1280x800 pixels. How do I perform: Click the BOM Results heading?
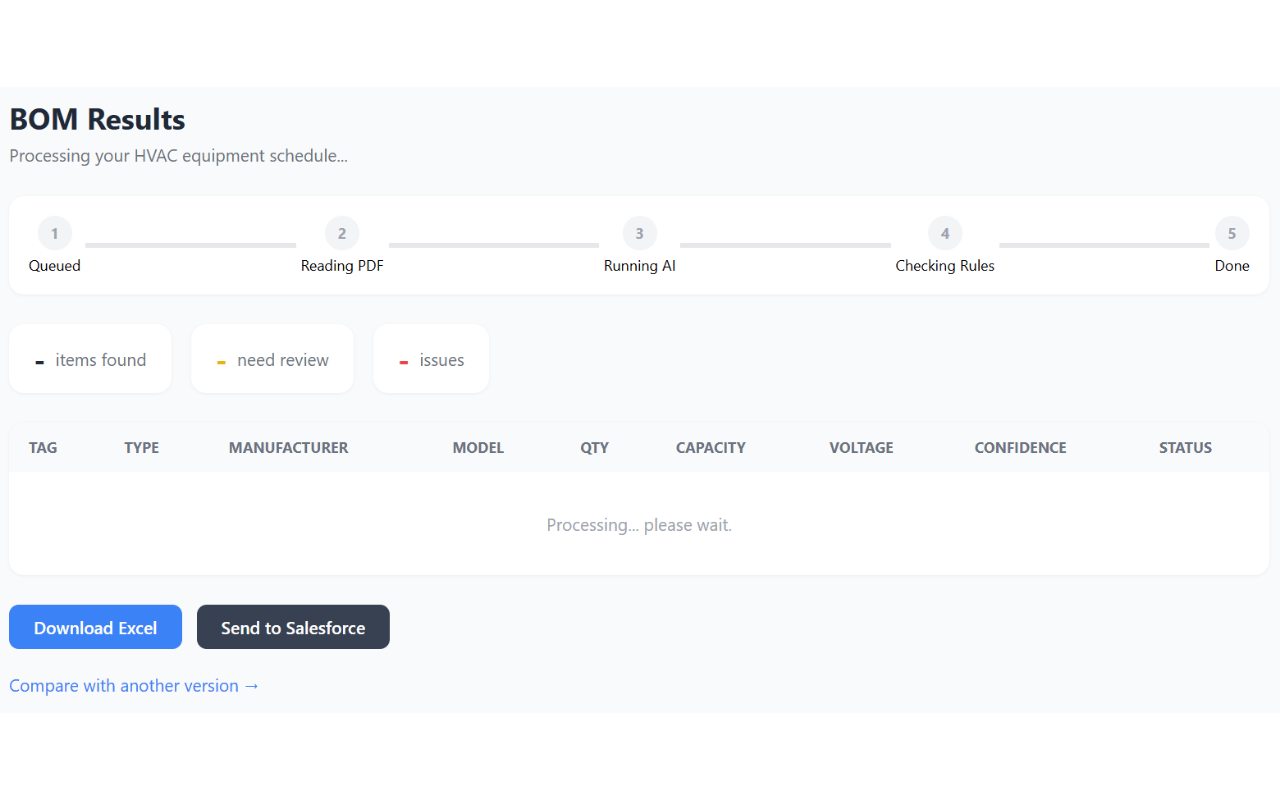[97, 119]
